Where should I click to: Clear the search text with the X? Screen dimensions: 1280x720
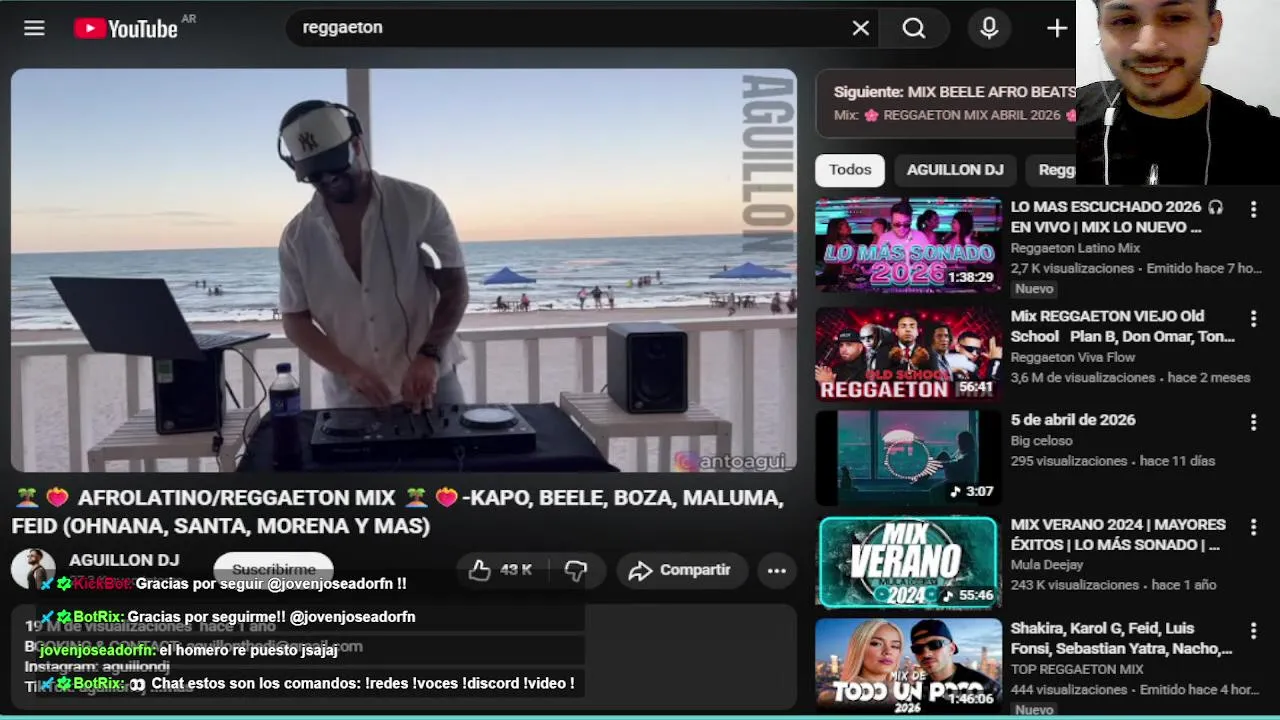pyautogui.click(x=861, y=28)
